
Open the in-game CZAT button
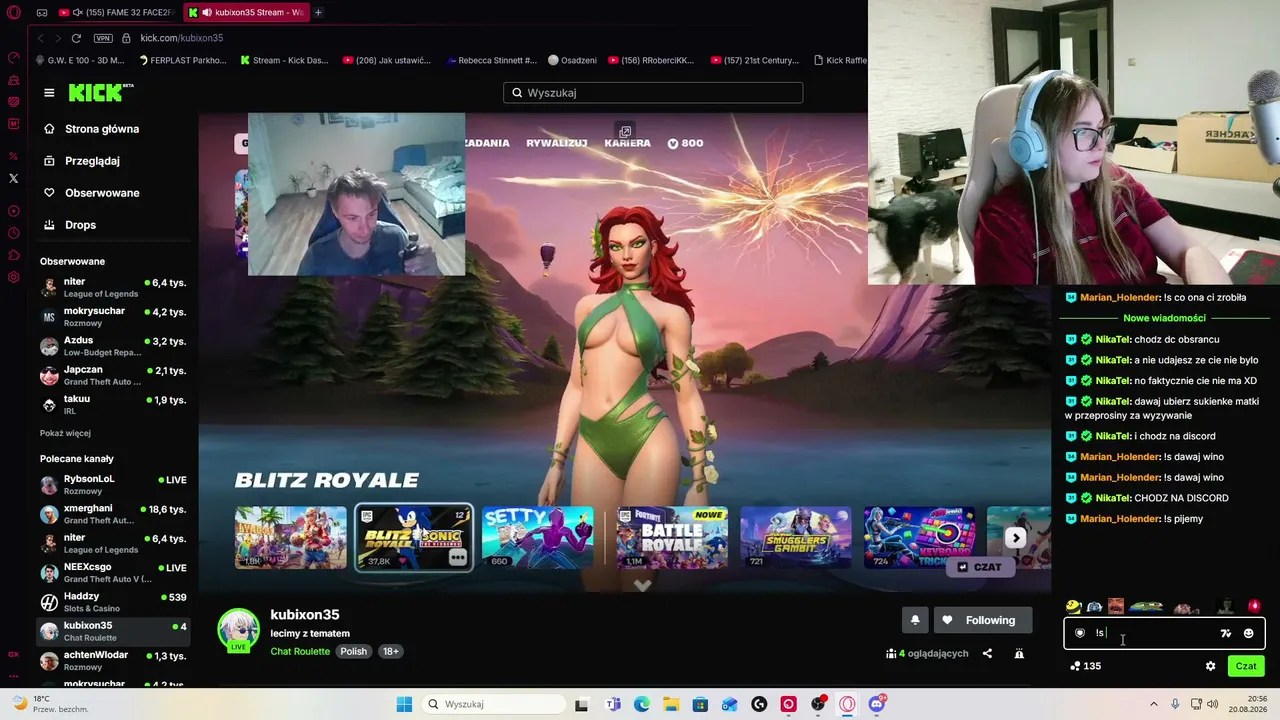(x=980, y=567)
